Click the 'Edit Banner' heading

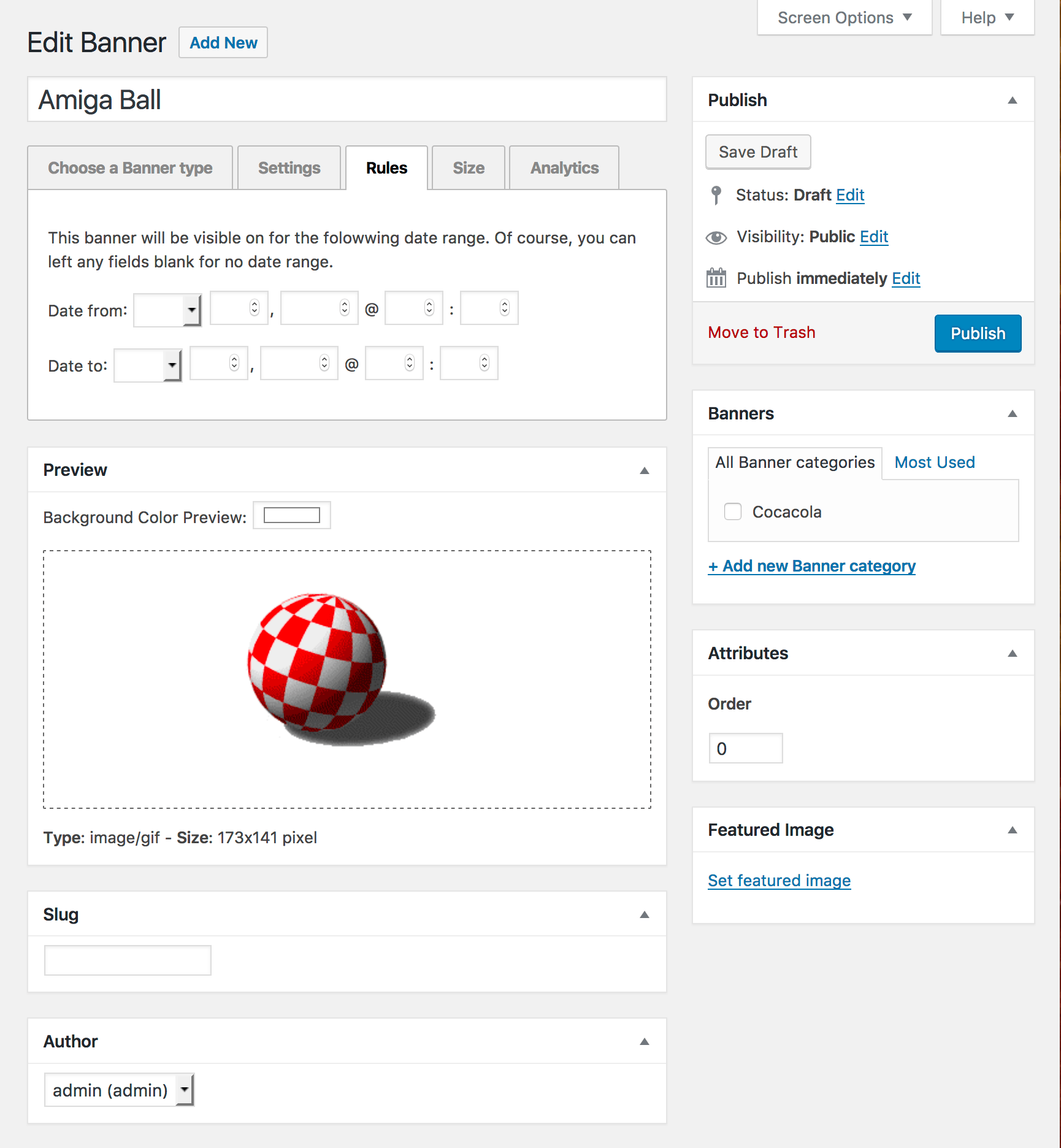pos(97,43)
